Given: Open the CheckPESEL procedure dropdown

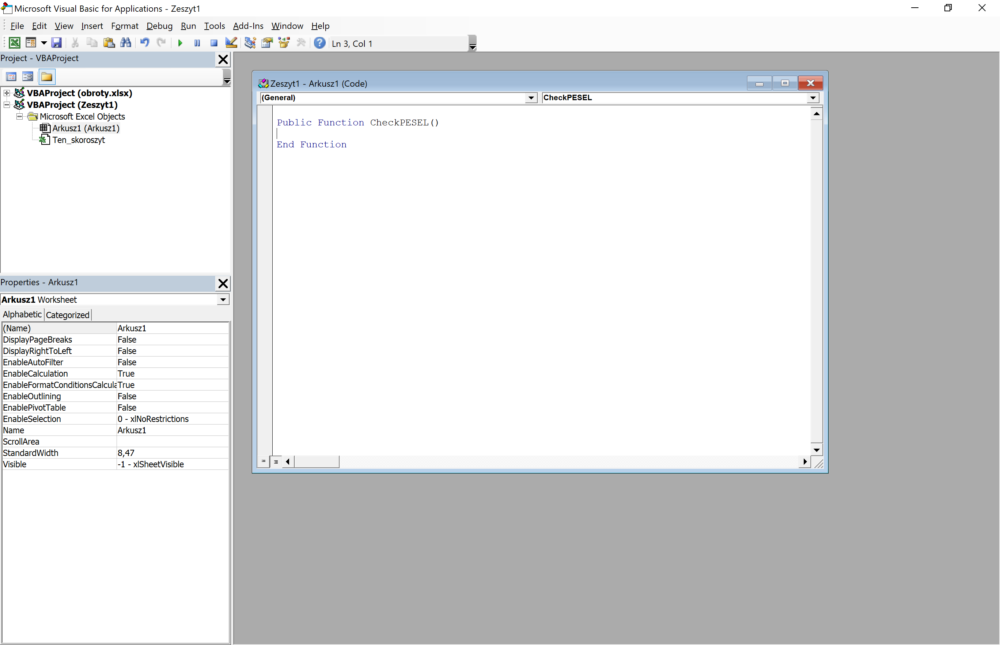Looking at the screenshot, I should pyautogui.click(x=812, y=98).
